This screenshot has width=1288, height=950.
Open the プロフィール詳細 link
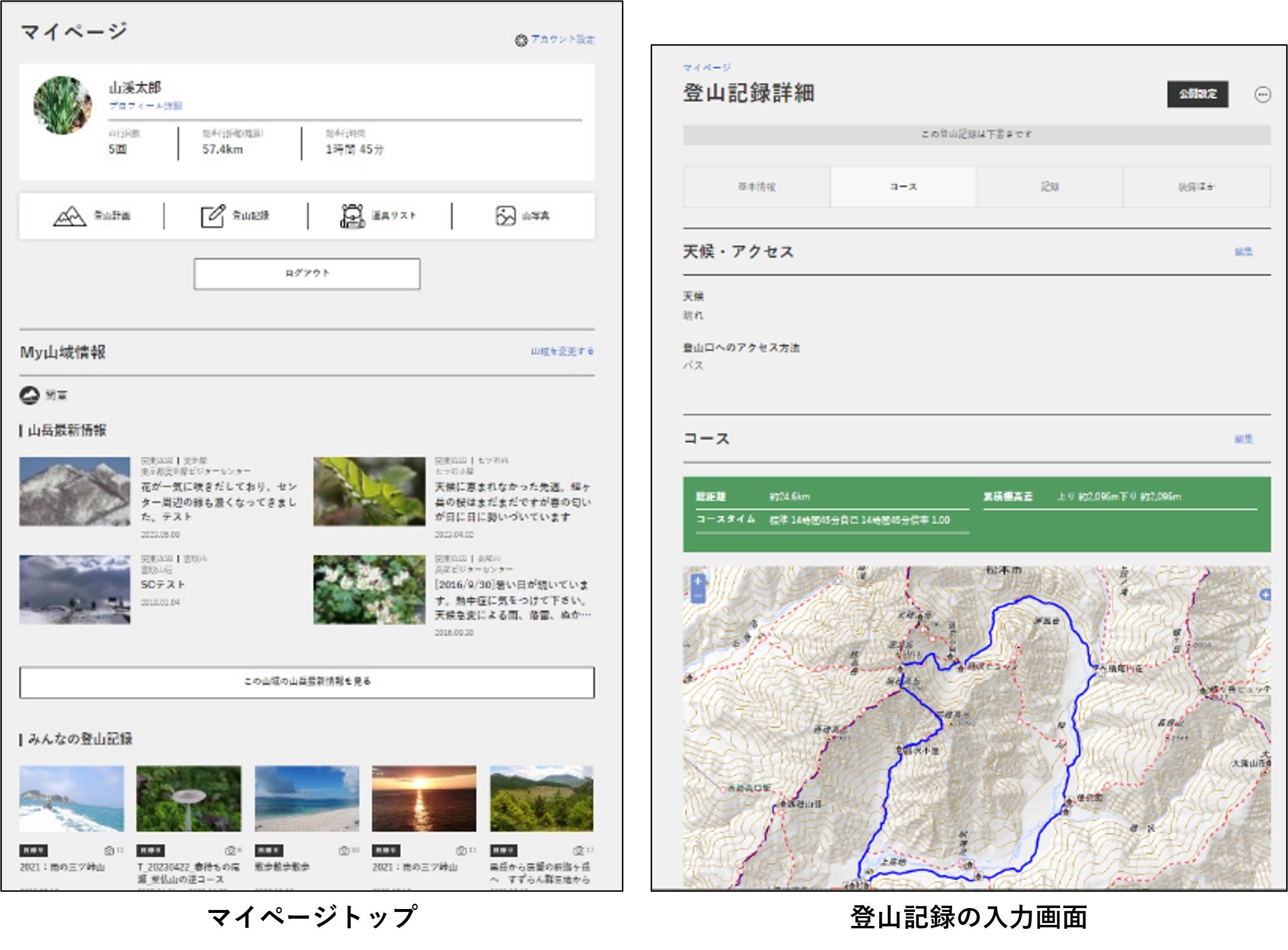[x=146, y=106]
